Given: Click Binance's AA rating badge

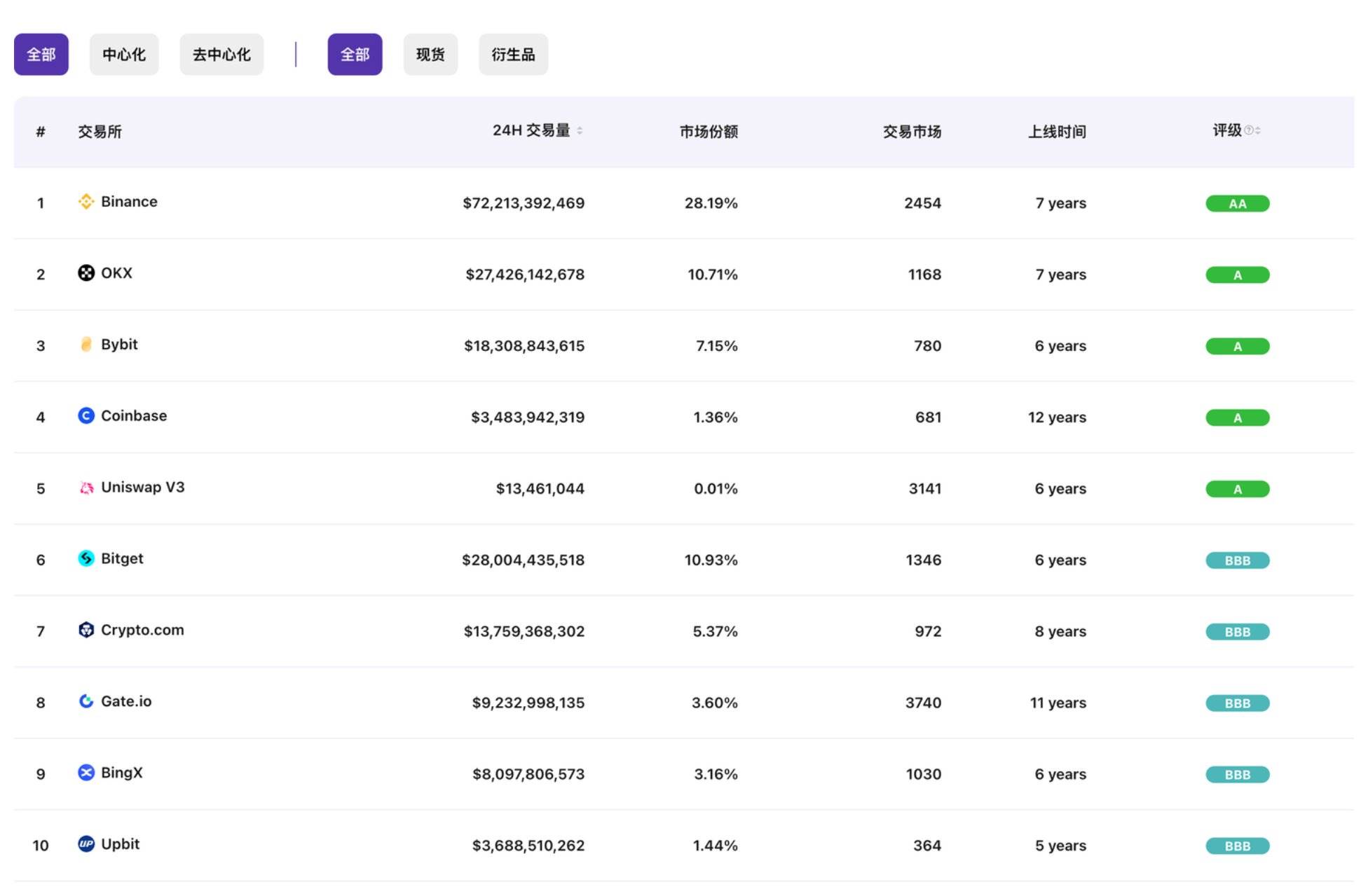Looking at the screenshot, I should point(1238,204).
